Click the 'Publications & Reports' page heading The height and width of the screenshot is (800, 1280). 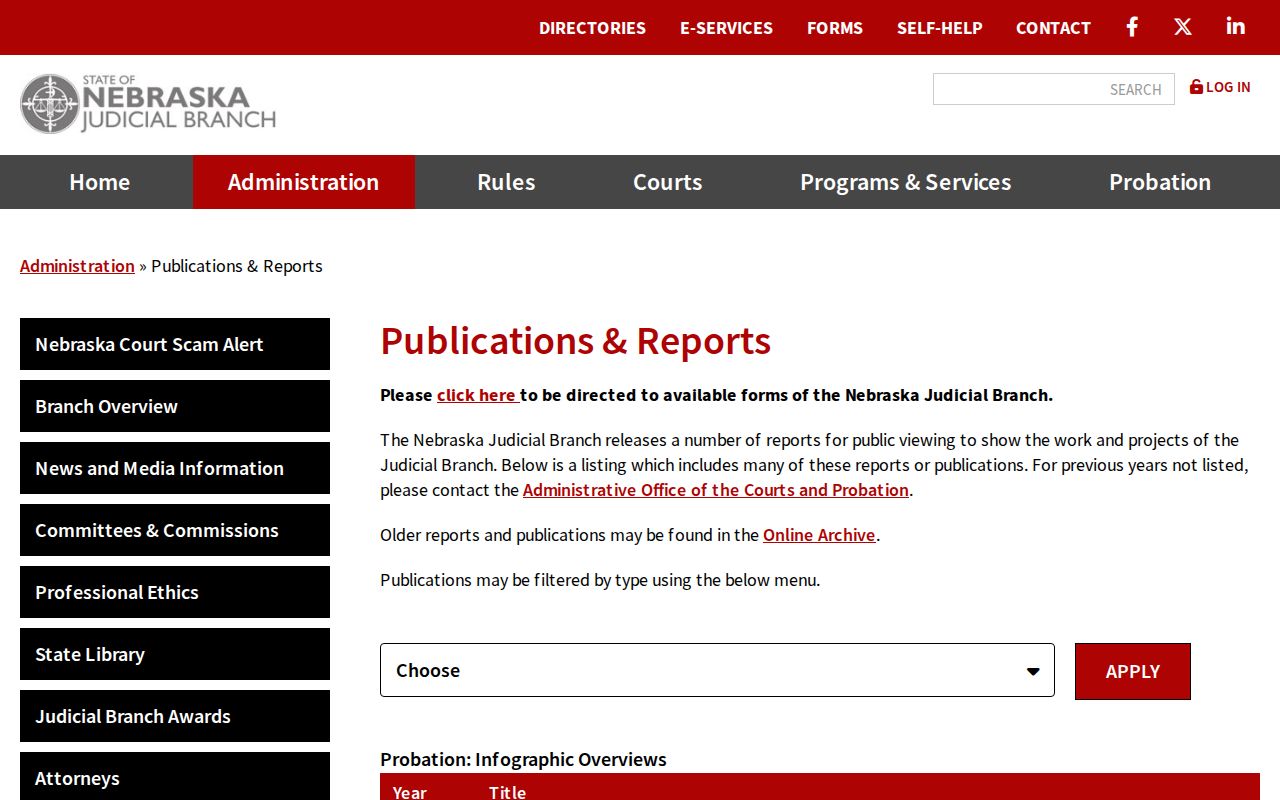click(575, 341)
